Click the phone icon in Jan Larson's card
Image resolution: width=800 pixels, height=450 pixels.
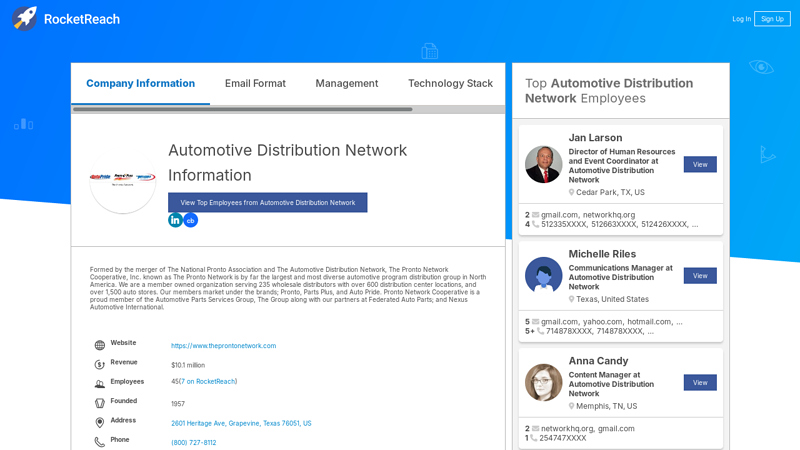pyautogui.click(x=535, y=224)
